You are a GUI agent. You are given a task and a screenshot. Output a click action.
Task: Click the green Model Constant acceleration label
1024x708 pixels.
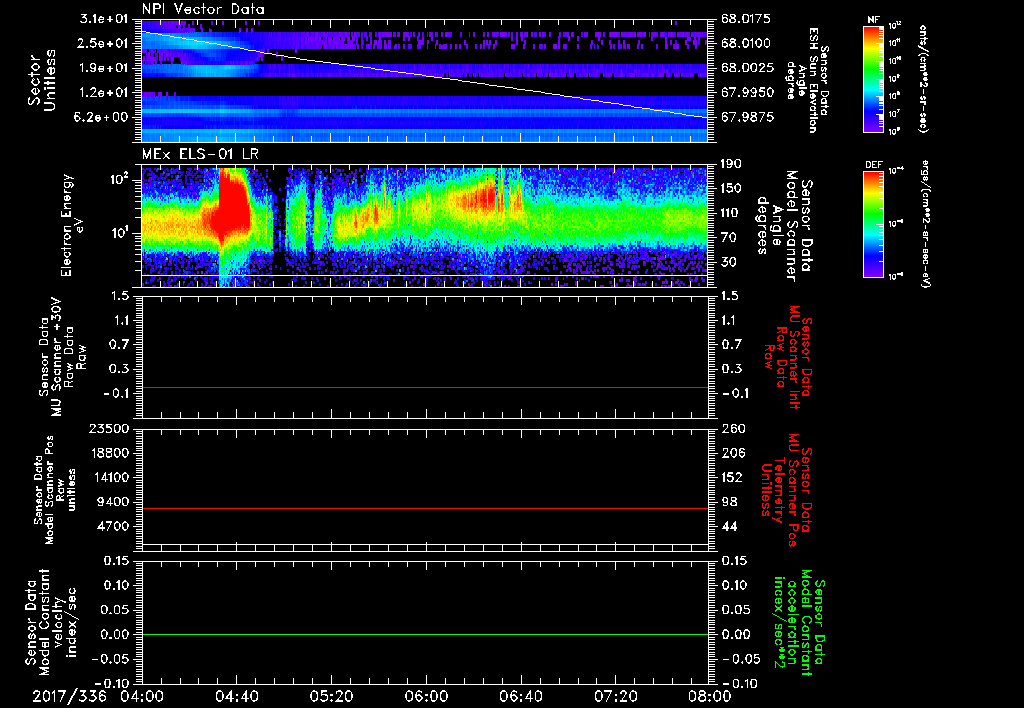pyautogui.click(x=799, y=622)
